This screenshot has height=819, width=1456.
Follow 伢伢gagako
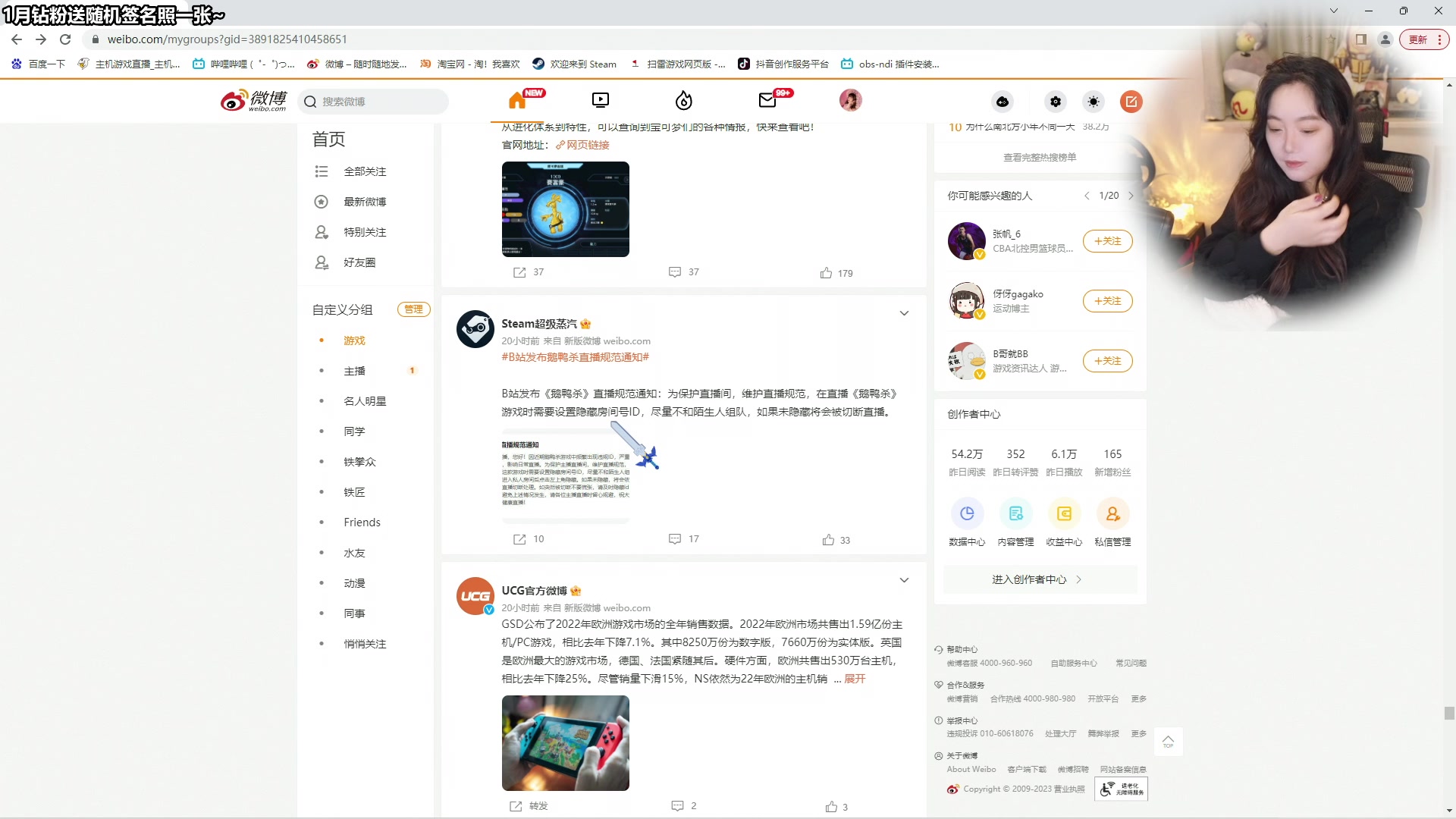click(x=1108, y=301)
